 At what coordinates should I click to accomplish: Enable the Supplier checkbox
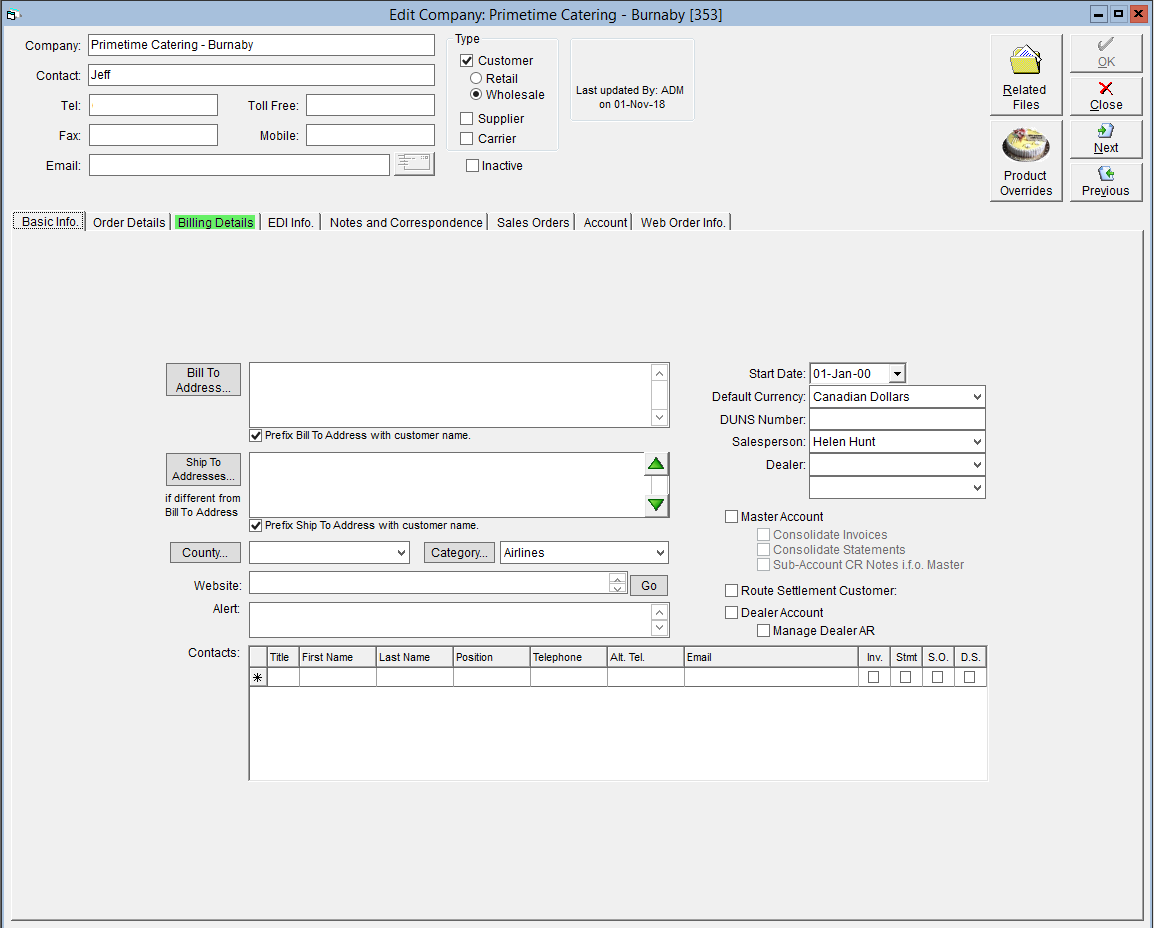[466, 119]
